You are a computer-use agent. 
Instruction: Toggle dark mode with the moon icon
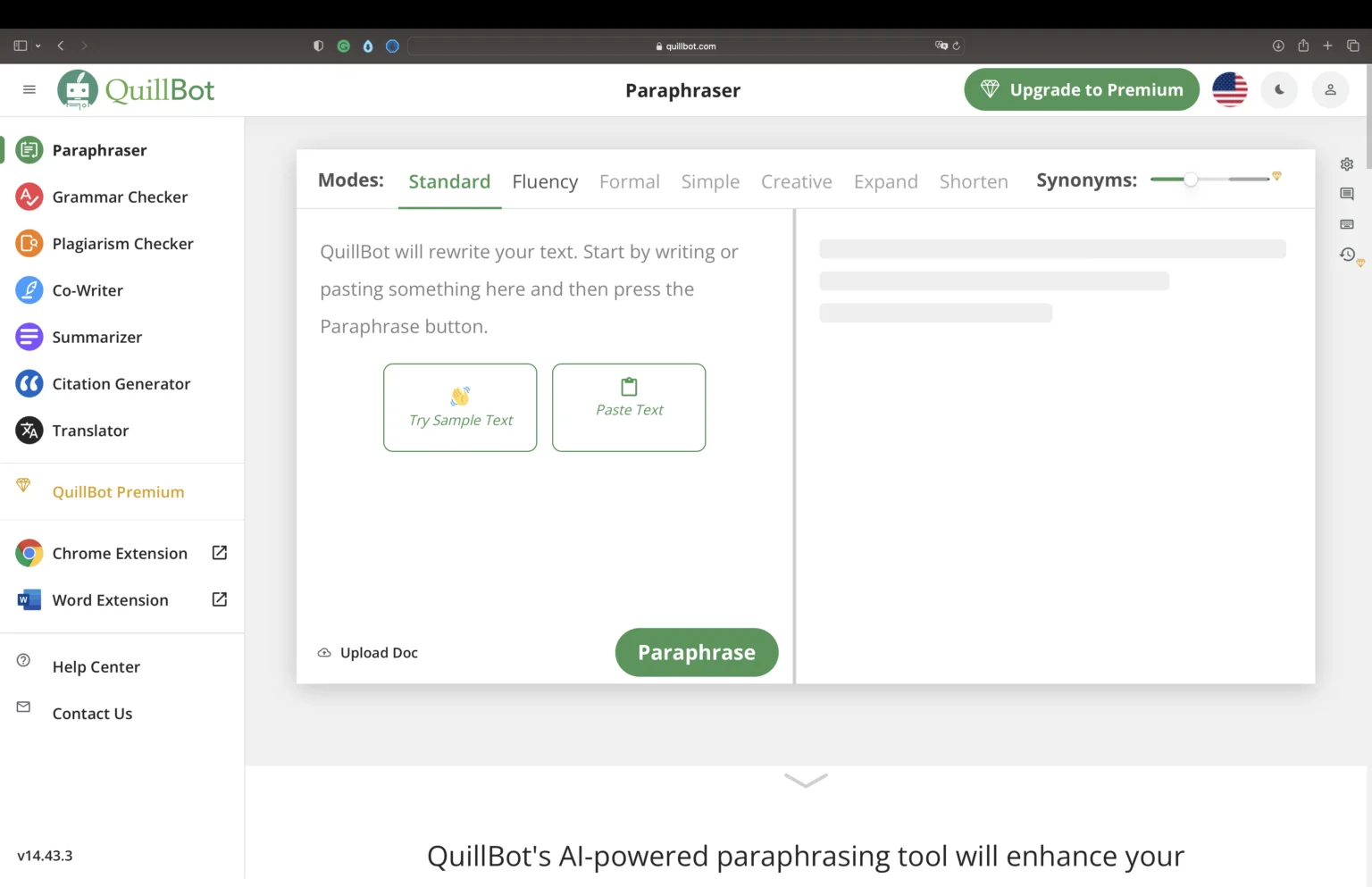coord(1279,89)
